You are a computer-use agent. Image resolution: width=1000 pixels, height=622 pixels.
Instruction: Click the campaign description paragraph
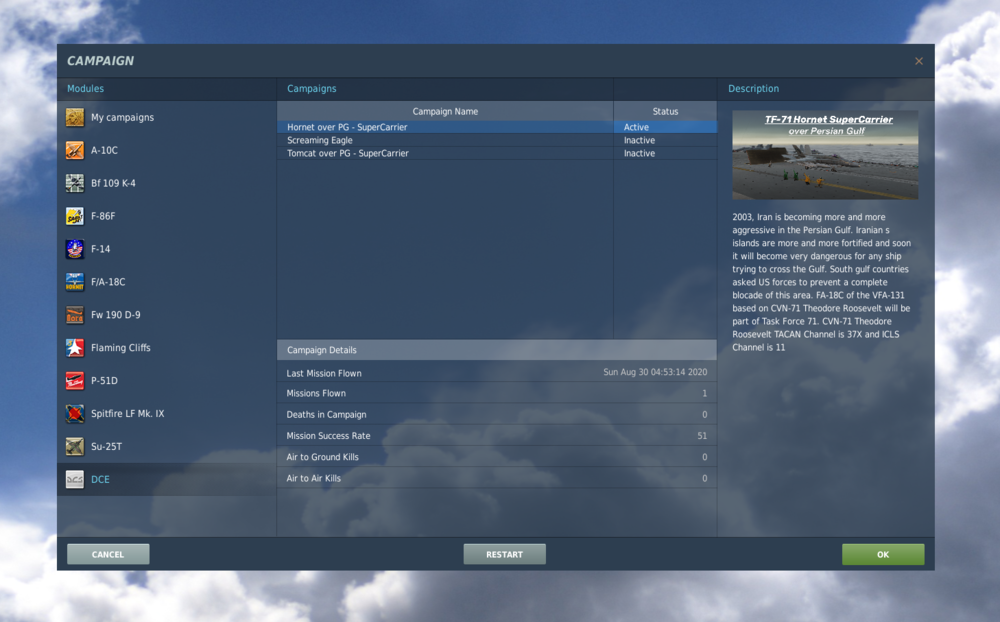pos(821,282)
